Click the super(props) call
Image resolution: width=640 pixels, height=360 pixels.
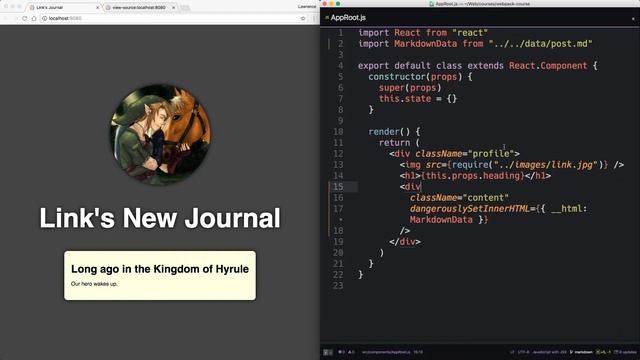click(410, 88)
